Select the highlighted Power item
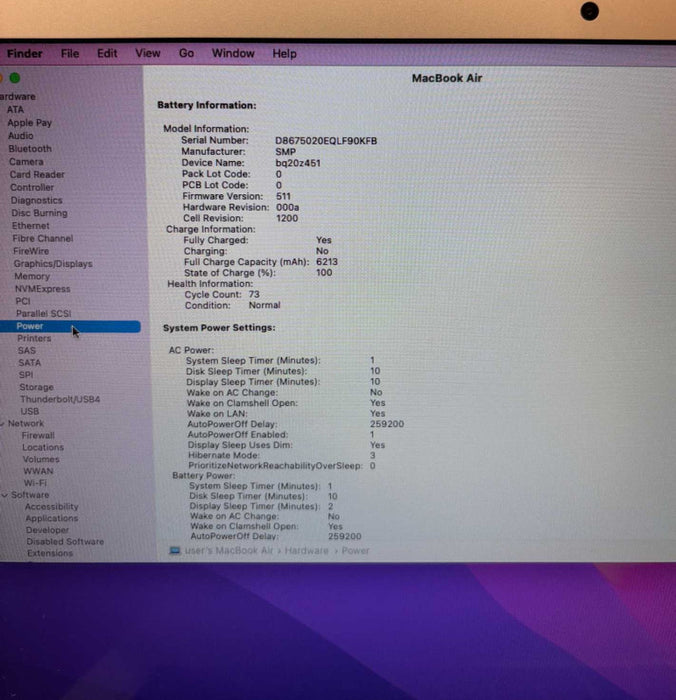 click(70, 326)
